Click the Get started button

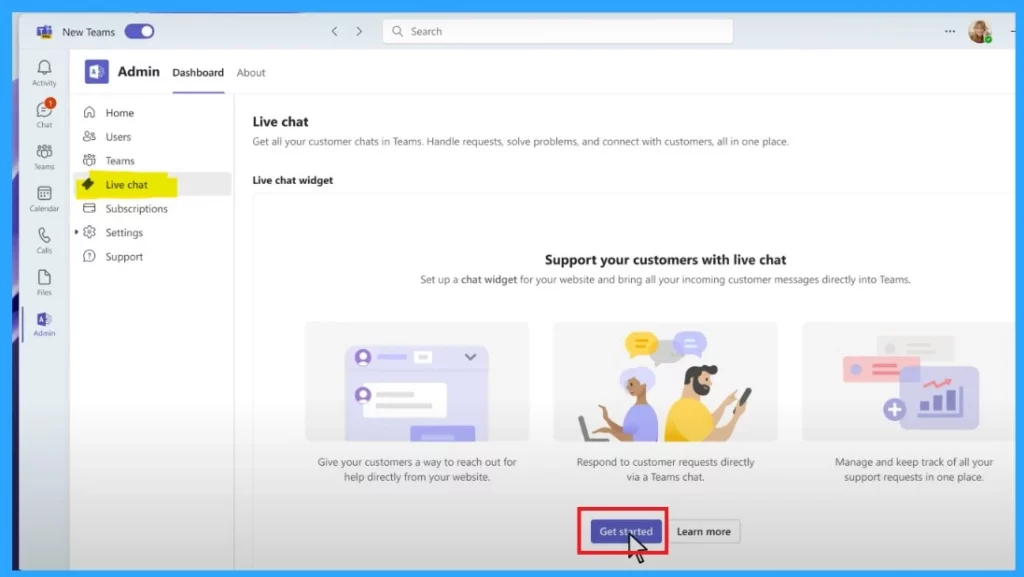626,531
